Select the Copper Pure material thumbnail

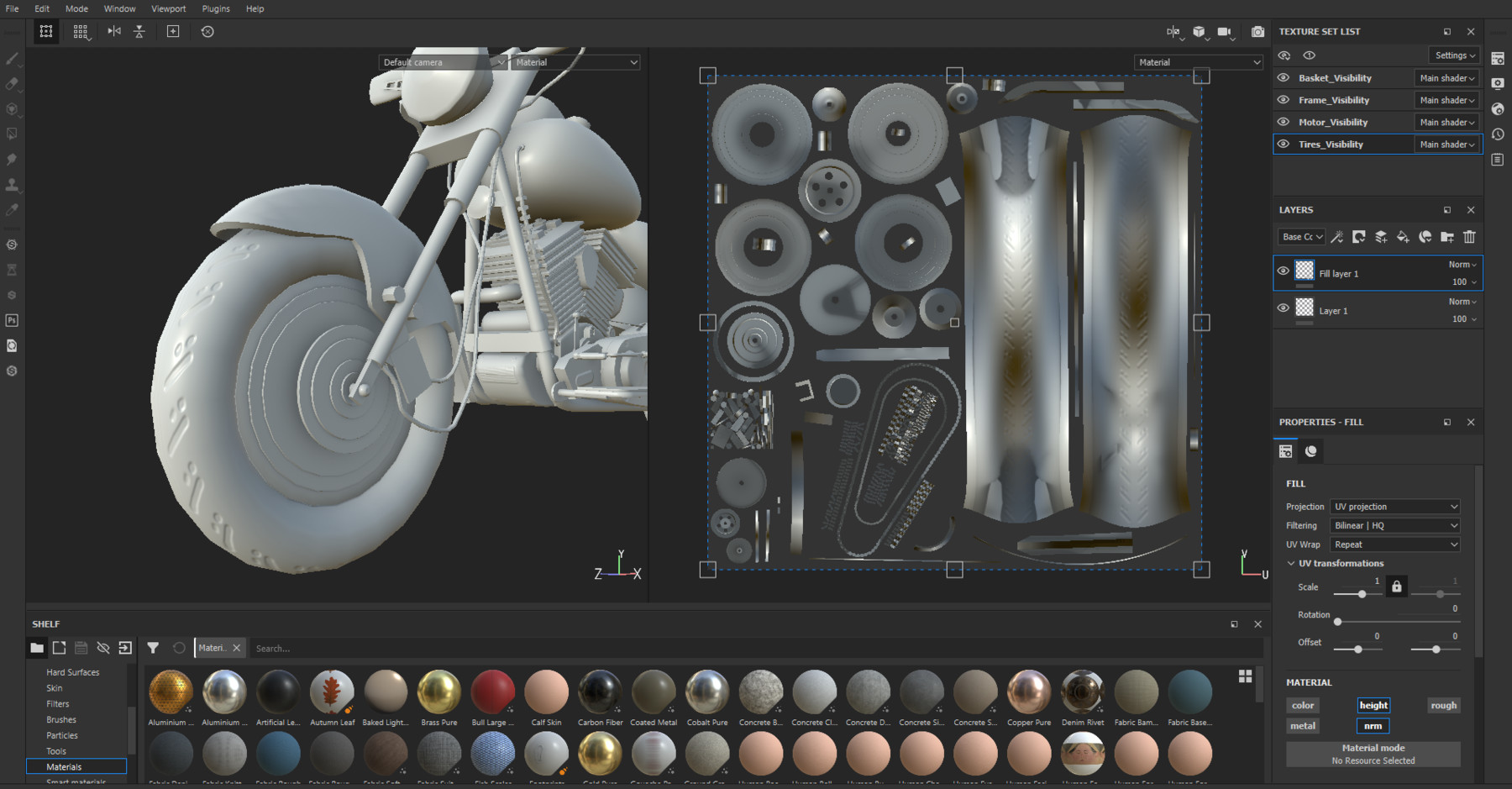pyautogui.click(x=1029, y=692)
